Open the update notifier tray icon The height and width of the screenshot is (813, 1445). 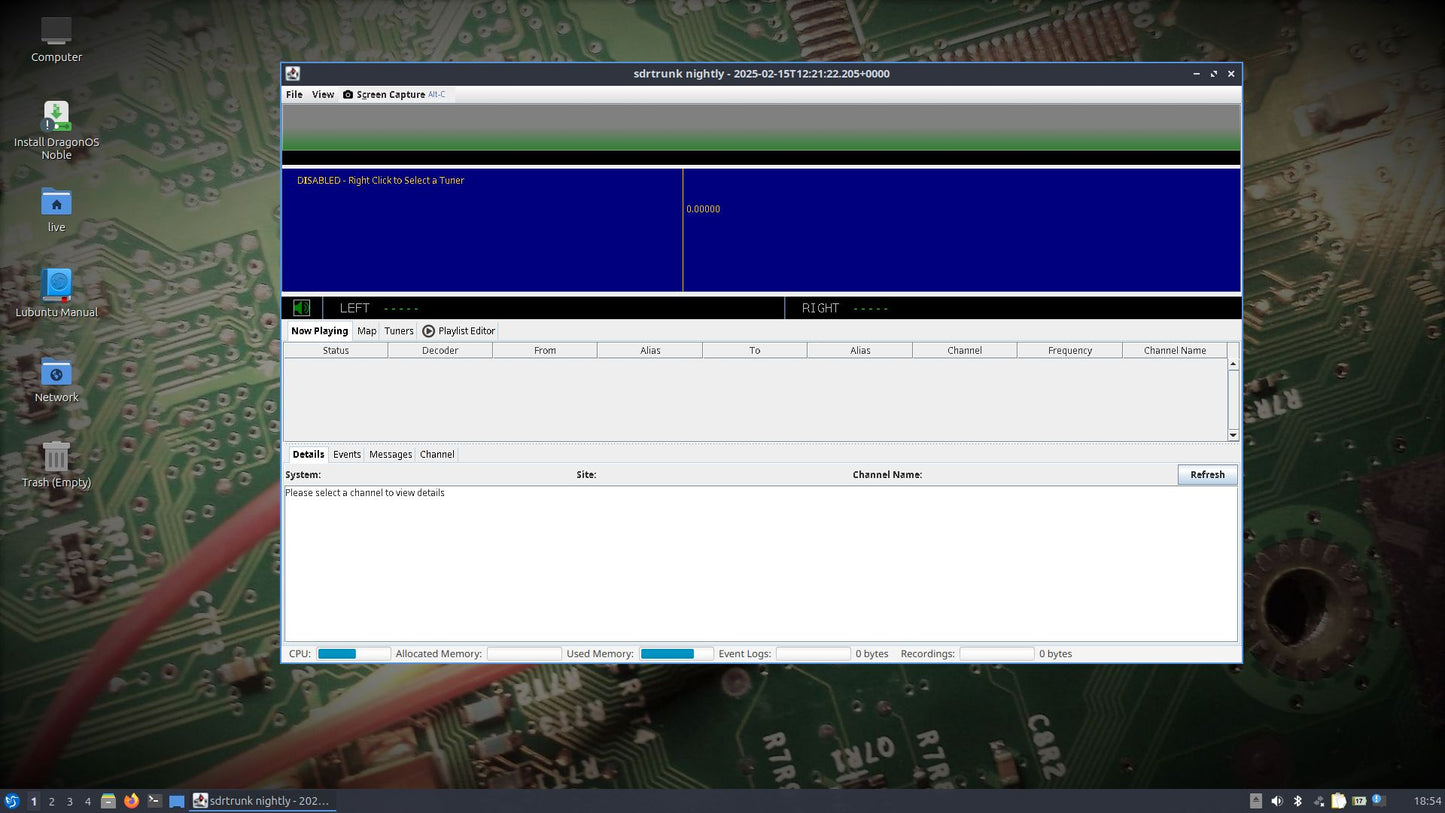click(1379, 800)
